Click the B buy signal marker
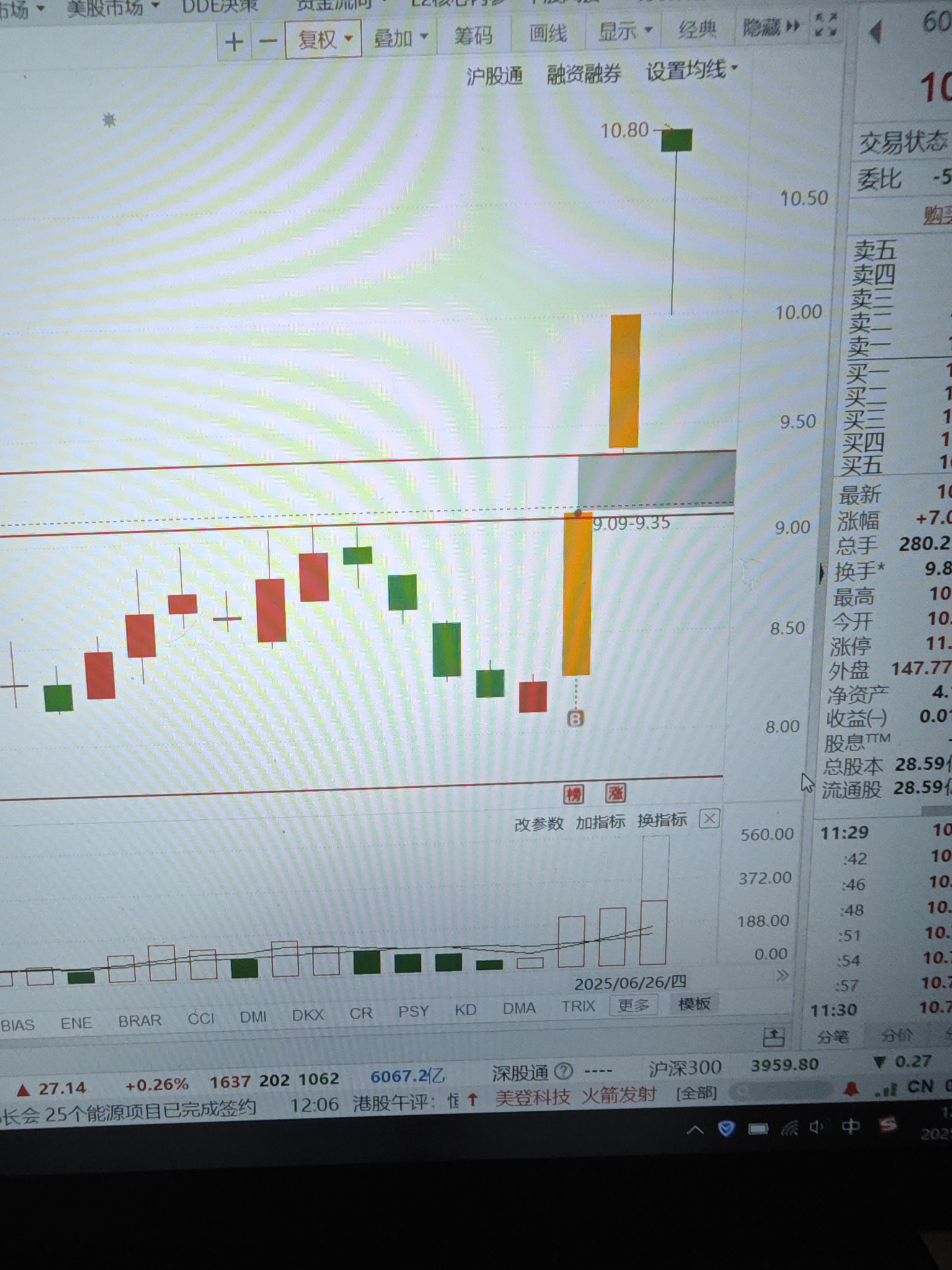 click(x=575, y=719)
